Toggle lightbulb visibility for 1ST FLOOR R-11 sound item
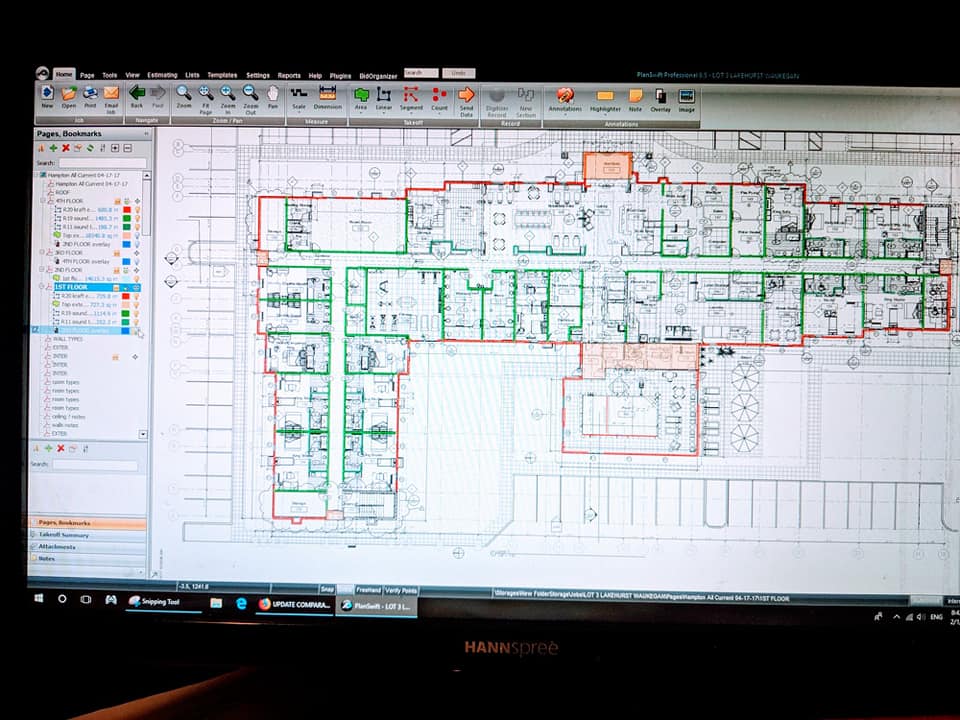The image size is (960, 720). (137, 322)
